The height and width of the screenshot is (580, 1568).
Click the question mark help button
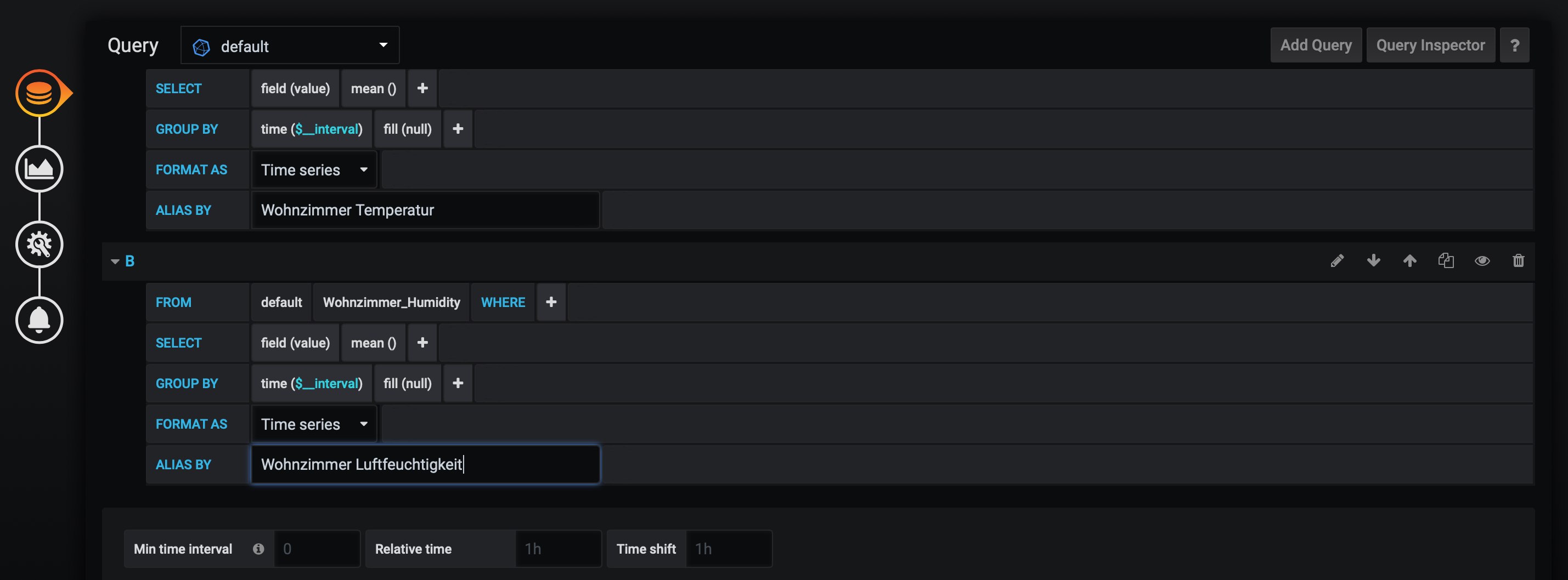click(1514, 46)
